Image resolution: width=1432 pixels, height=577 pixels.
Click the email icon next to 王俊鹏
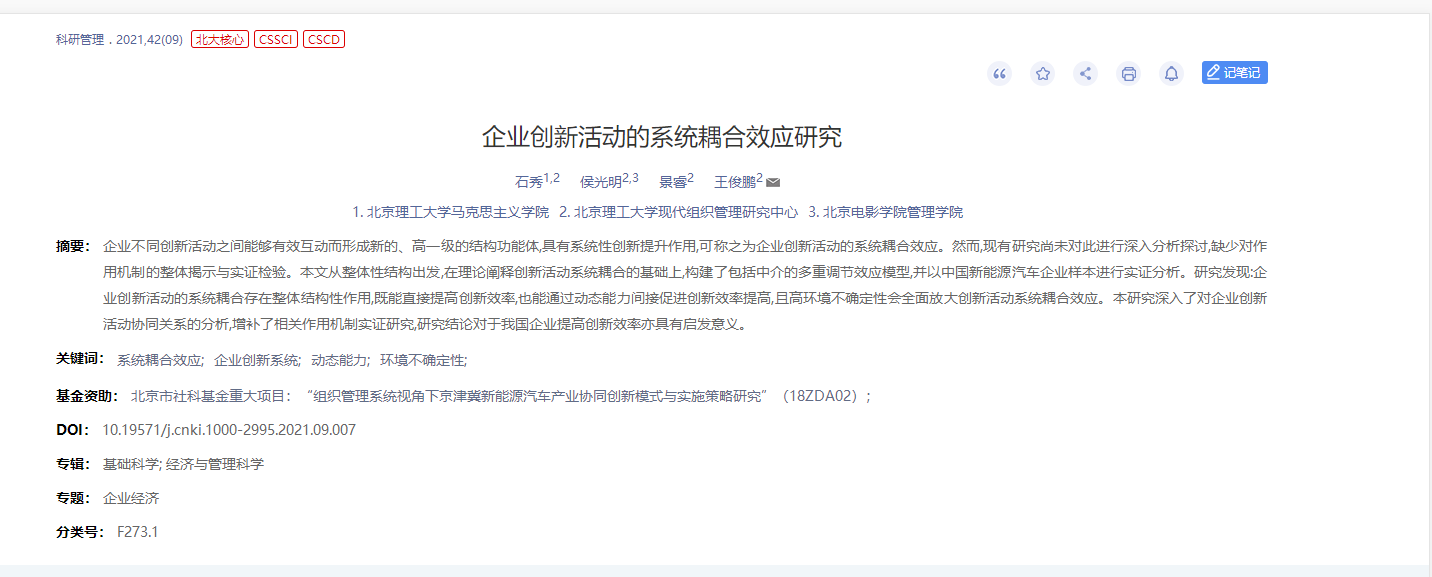pos(775,182)
